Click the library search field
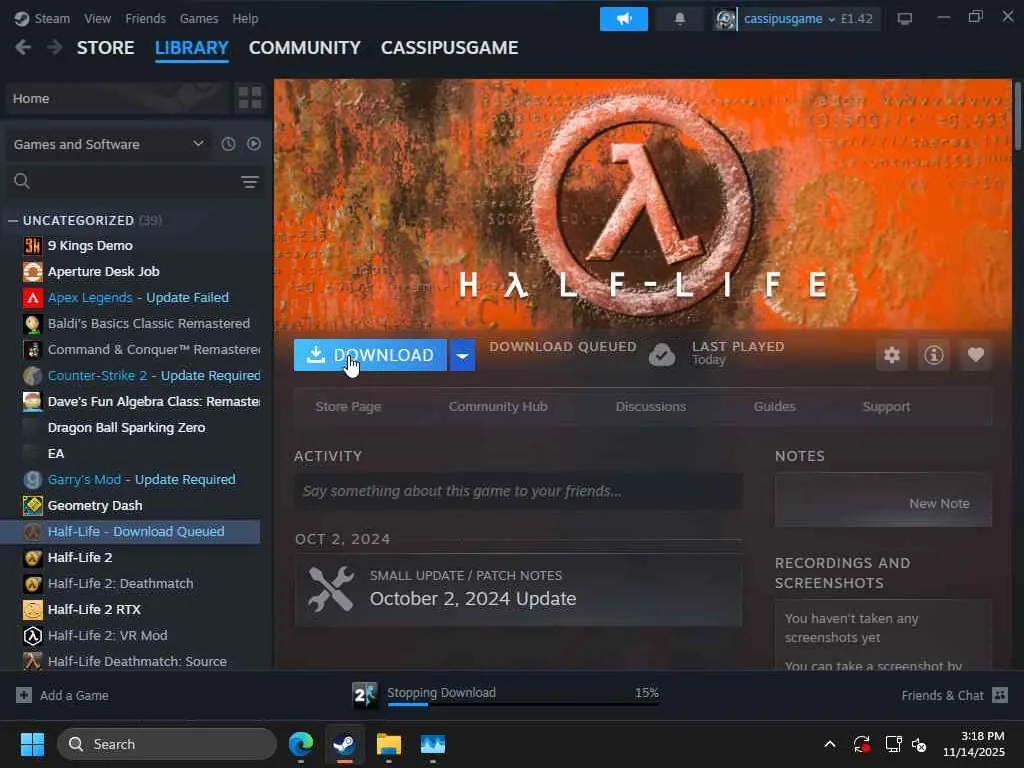The width and height of the screenshot is (1024, 768). click(134, 181)
